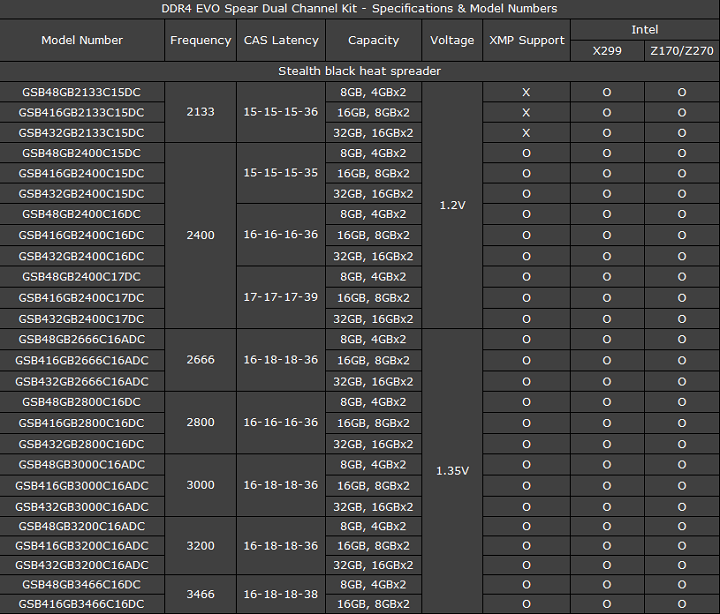Click capacity '16GB, 8GBx2' in GSB416GB3000C16ADC row
This screenshot has height=614, width=720.
373,486
